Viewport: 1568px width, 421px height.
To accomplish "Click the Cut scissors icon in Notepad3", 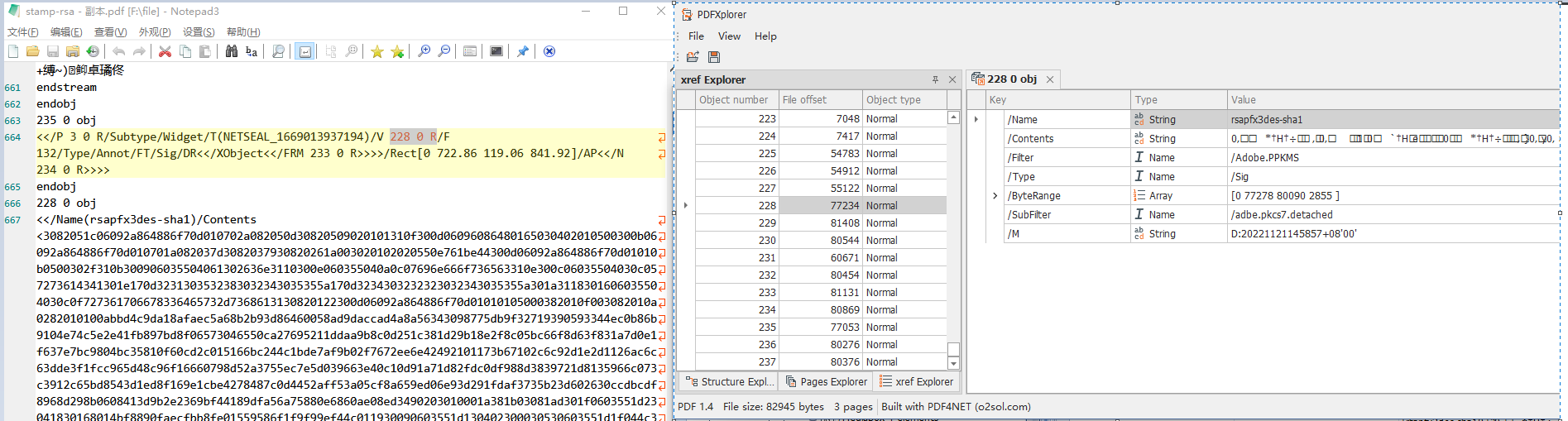I will [x=165, y=51].
